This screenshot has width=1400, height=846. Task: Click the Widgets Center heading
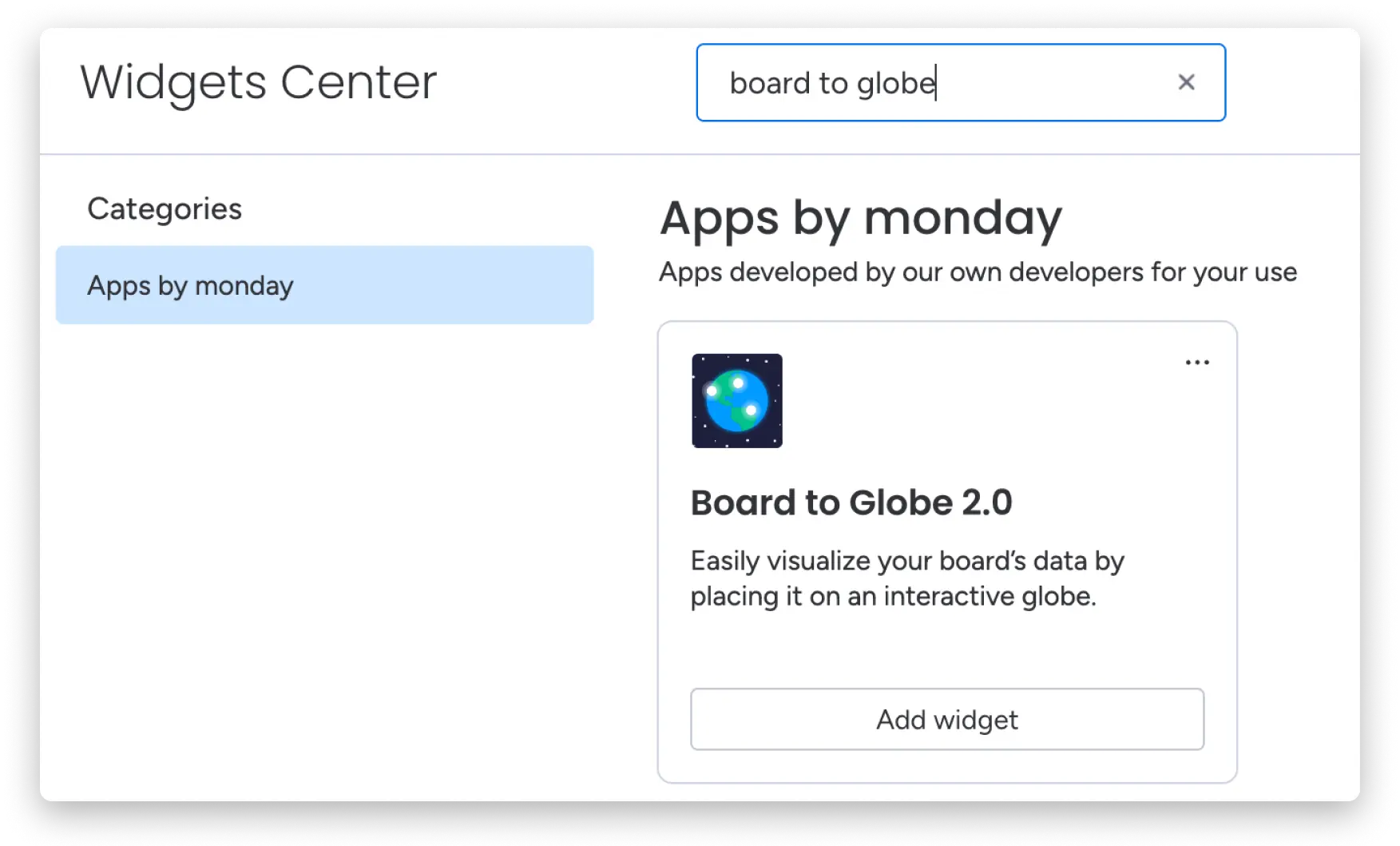pyautogui.click(x=259, y=81)
